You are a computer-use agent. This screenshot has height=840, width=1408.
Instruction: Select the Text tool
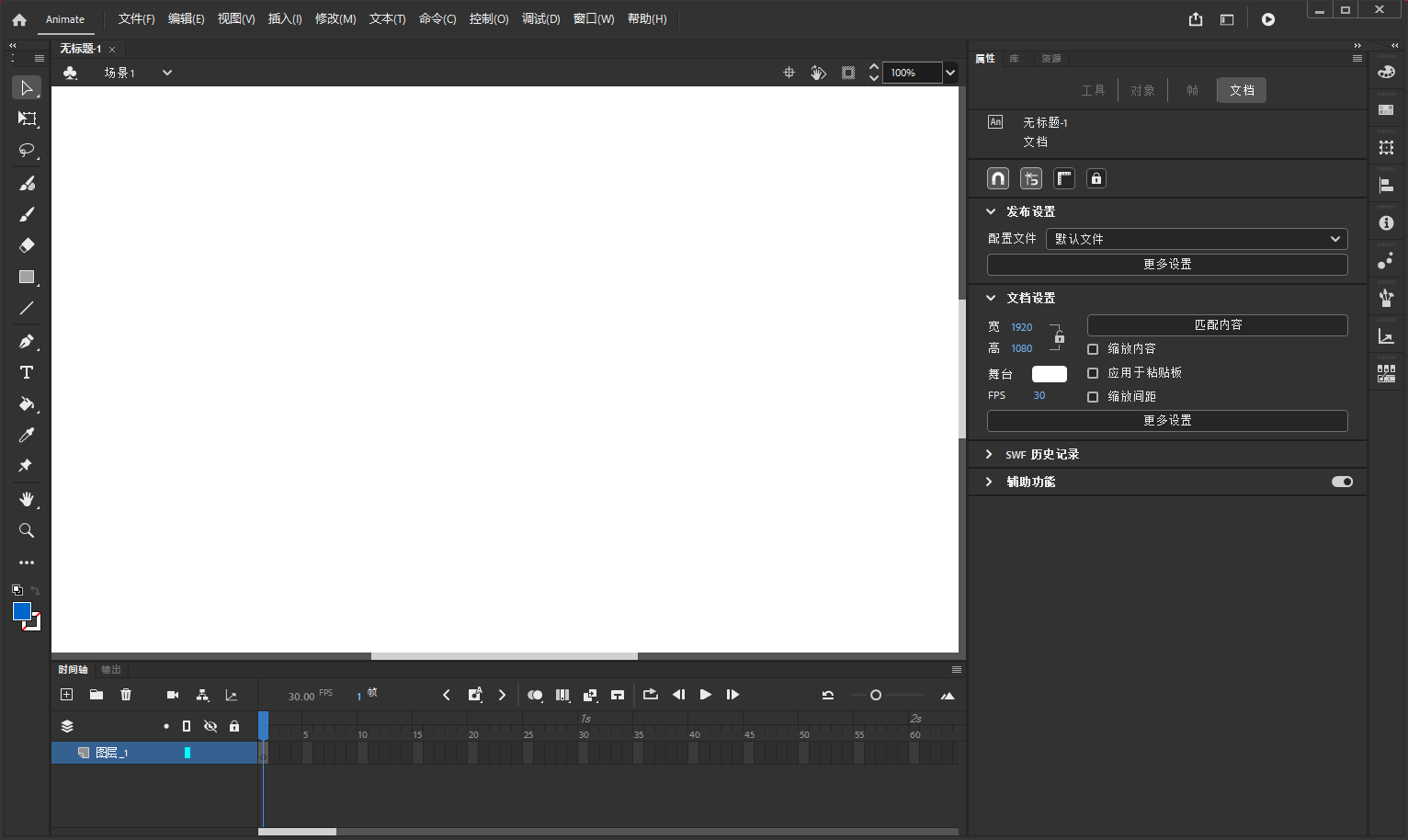[26, 372]
